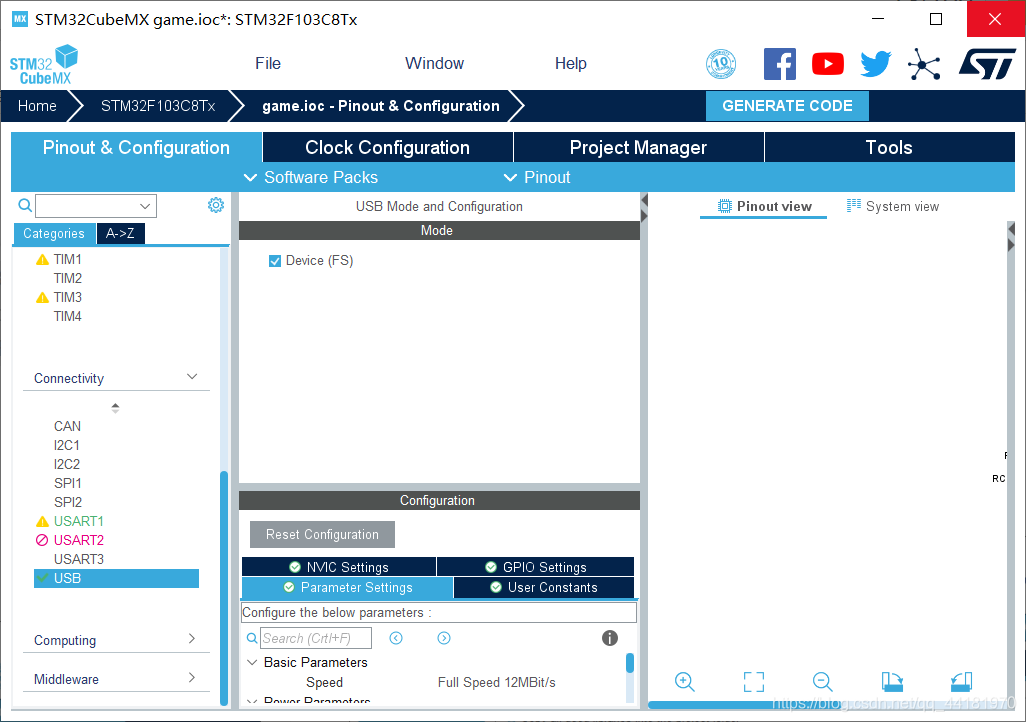The width and height of the screenshot is (1026, 722).
Task: Switch to the Project Manager tab
Action: click(x=639, y=147)
